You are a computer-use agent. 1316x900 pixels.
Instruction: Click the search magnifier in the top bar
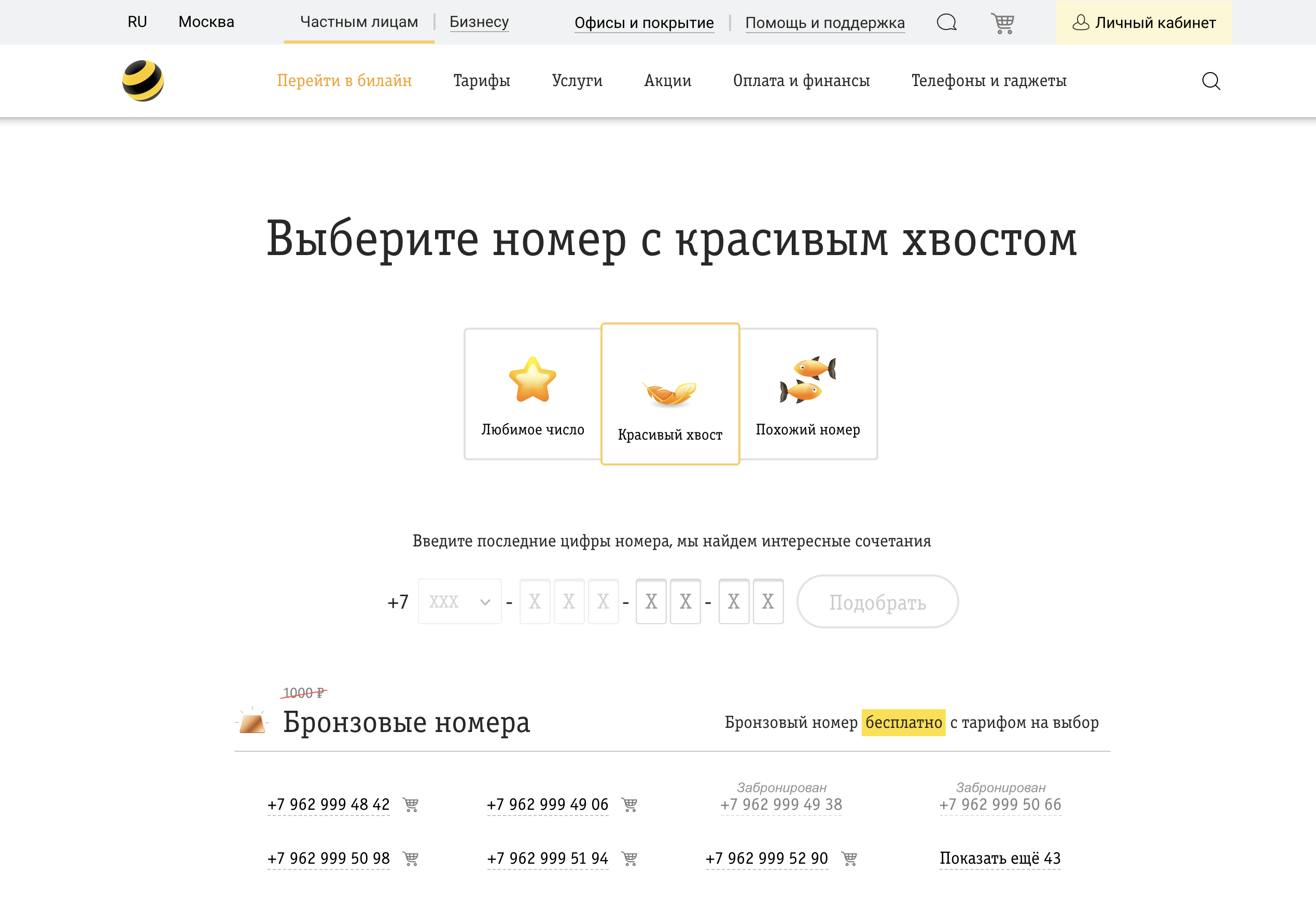[946, 23]
